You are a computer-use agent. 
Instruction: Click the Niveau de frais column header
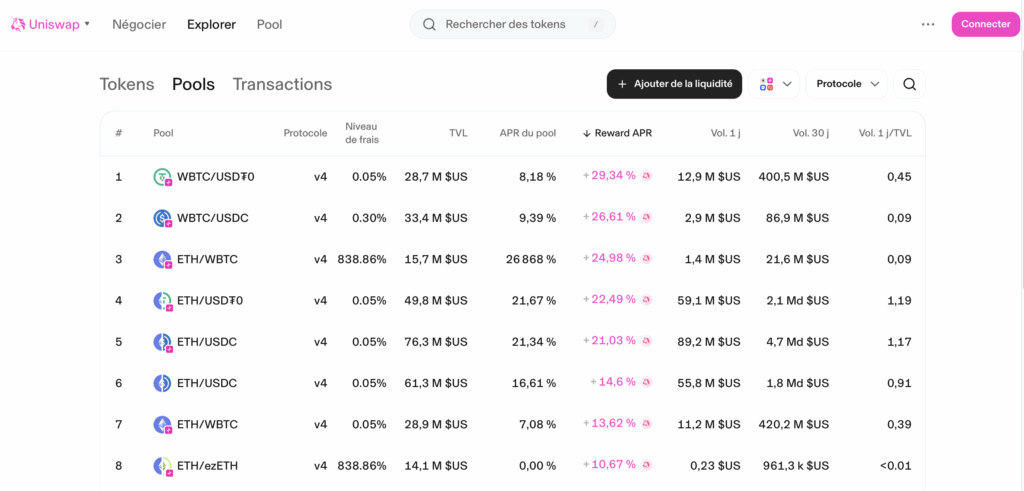362,133
